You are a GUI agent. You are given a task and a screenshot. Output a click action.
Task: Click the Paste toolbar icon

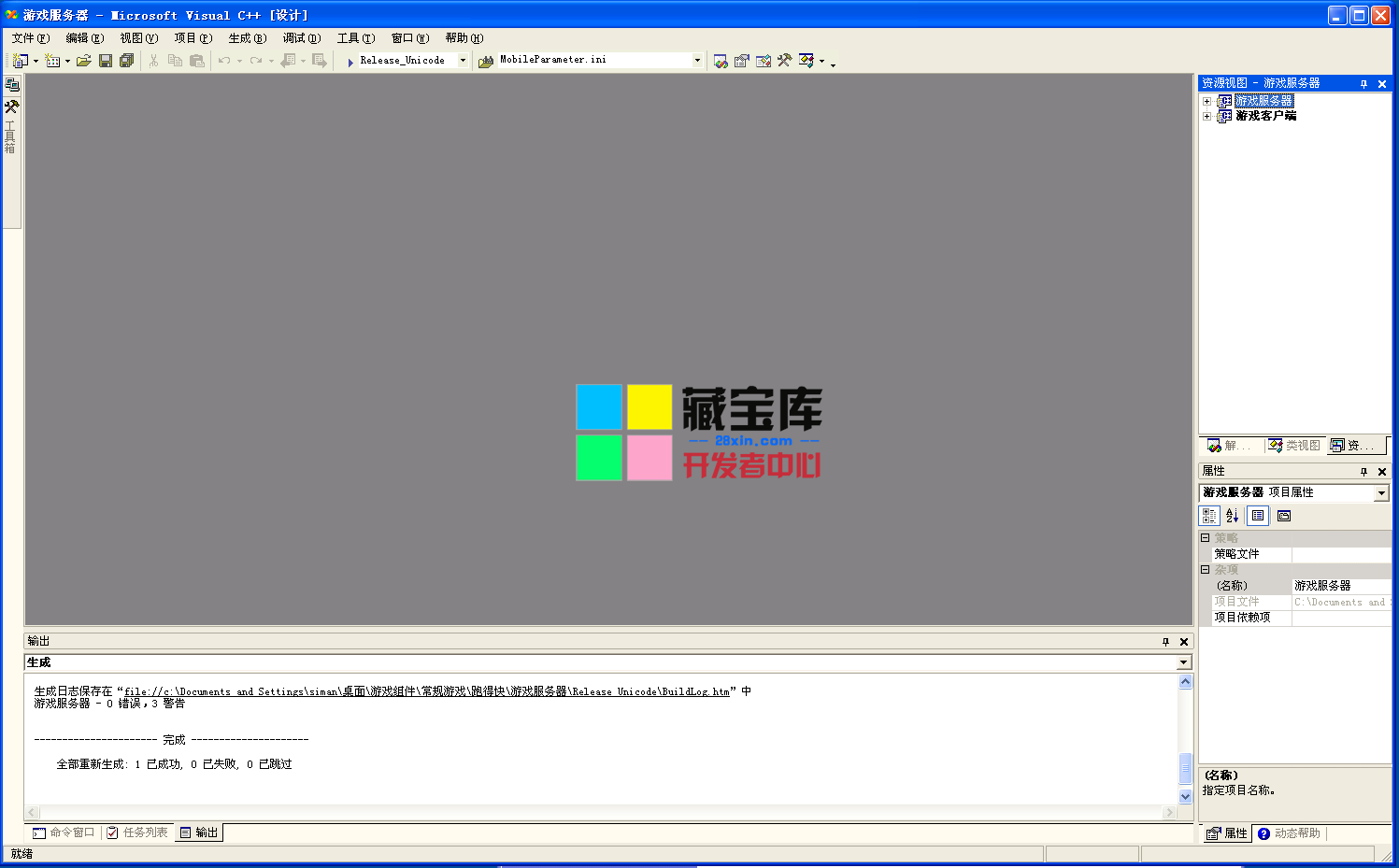click(197, 61)
